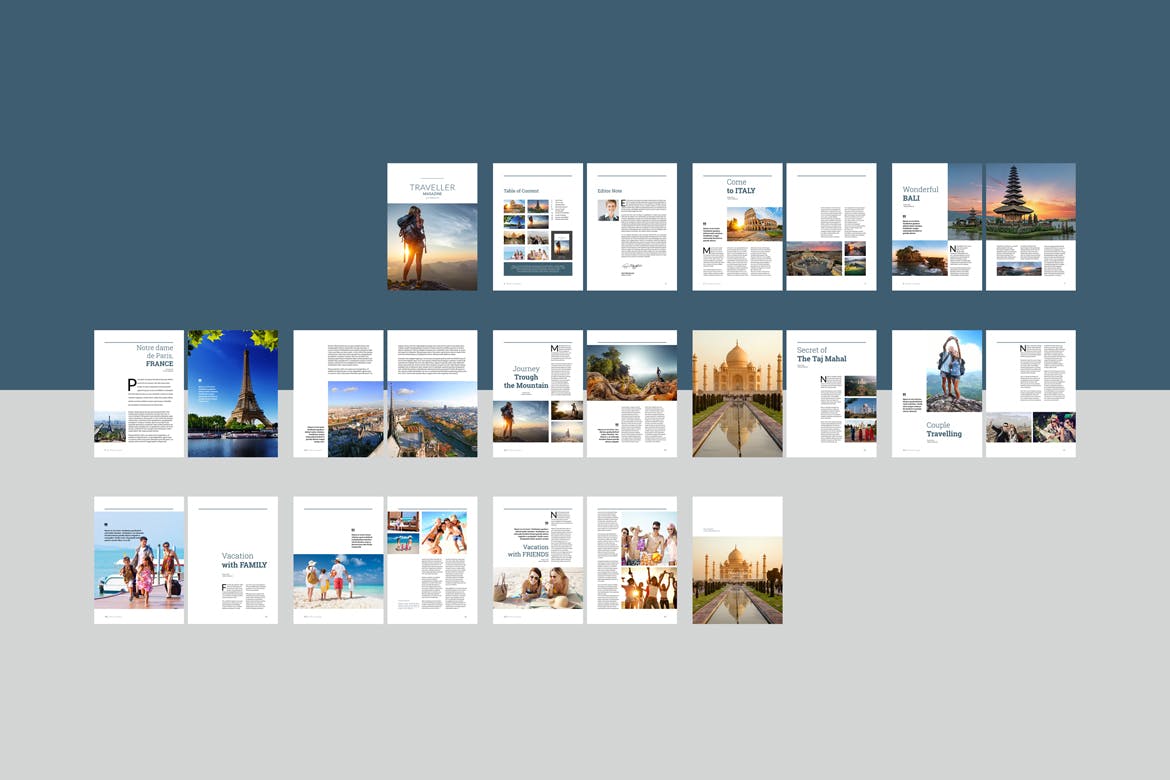View the Editor Note page
The width and height of the screenshot is (1170, 780).
pos(631,226)
